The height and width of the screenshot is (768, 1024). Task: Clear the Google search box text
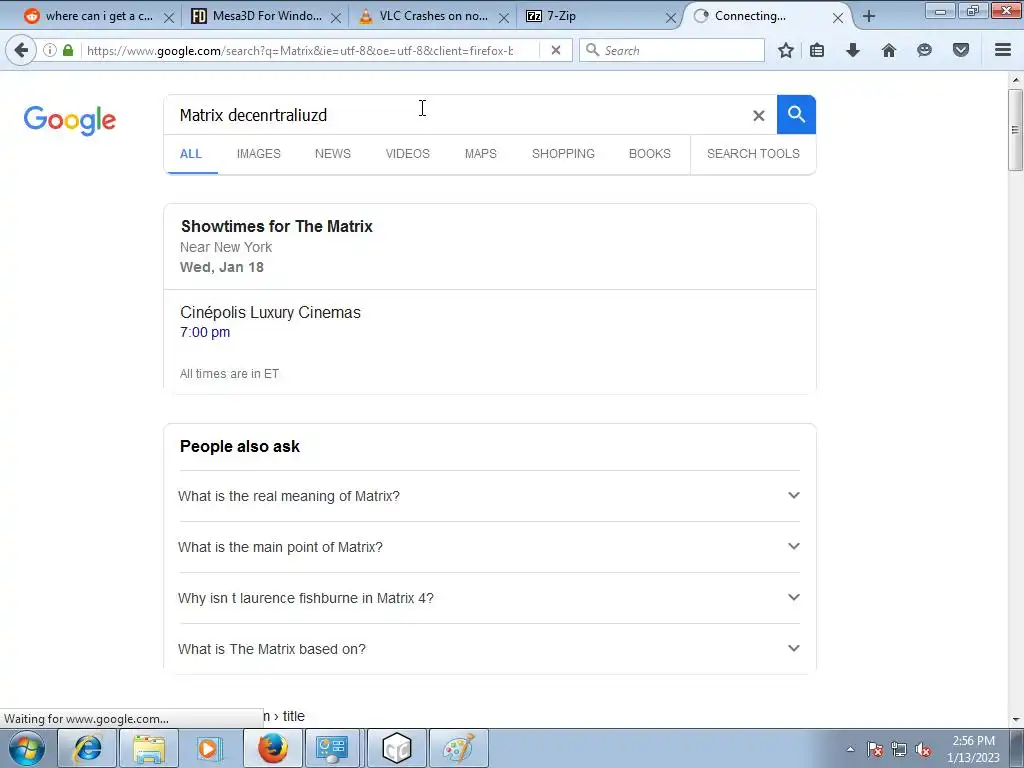tap(758, 116)
